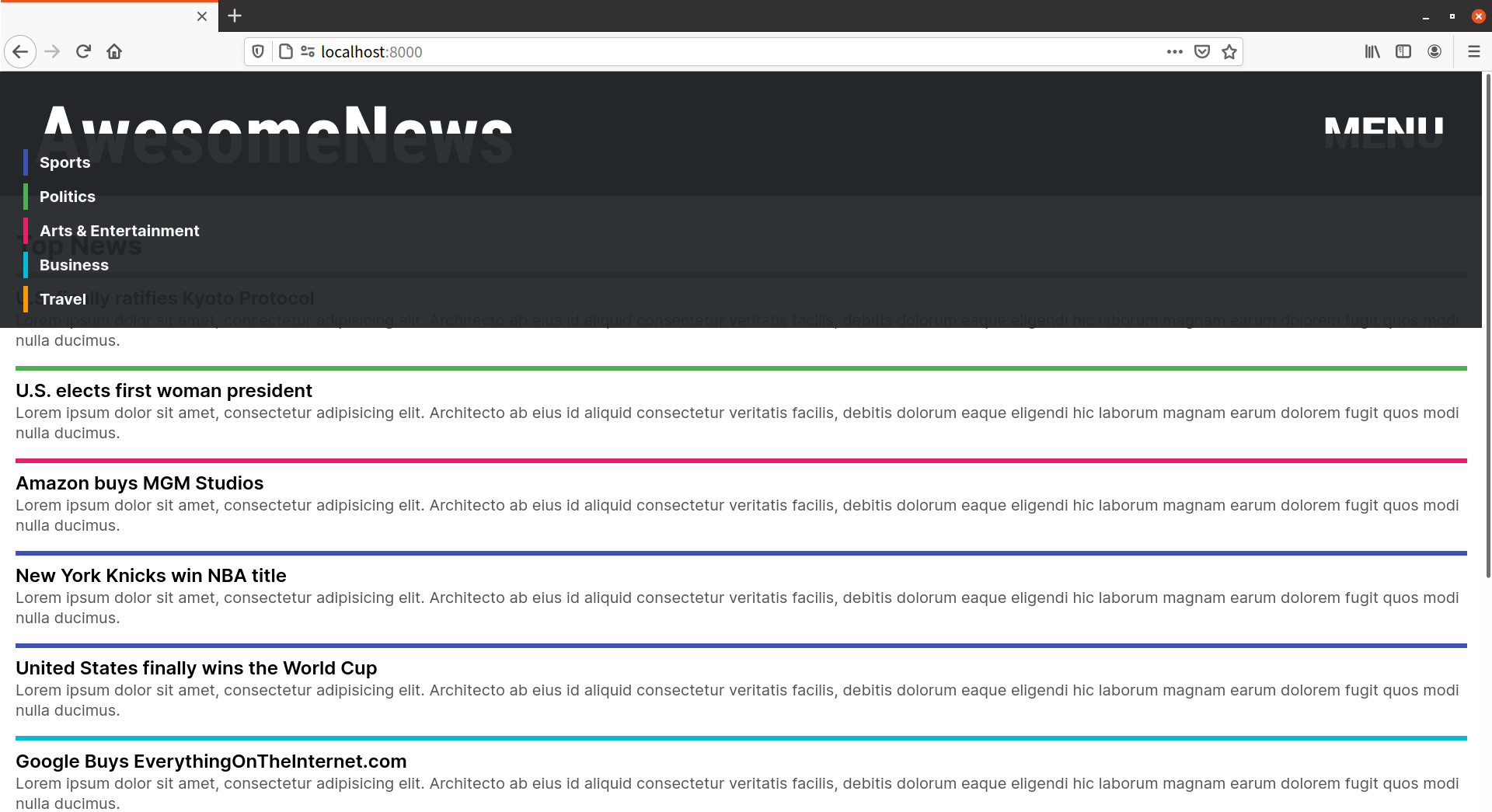Open tracking protection shield icon
The width and height of the screenshot is (1492, 812).
point(258,52)
